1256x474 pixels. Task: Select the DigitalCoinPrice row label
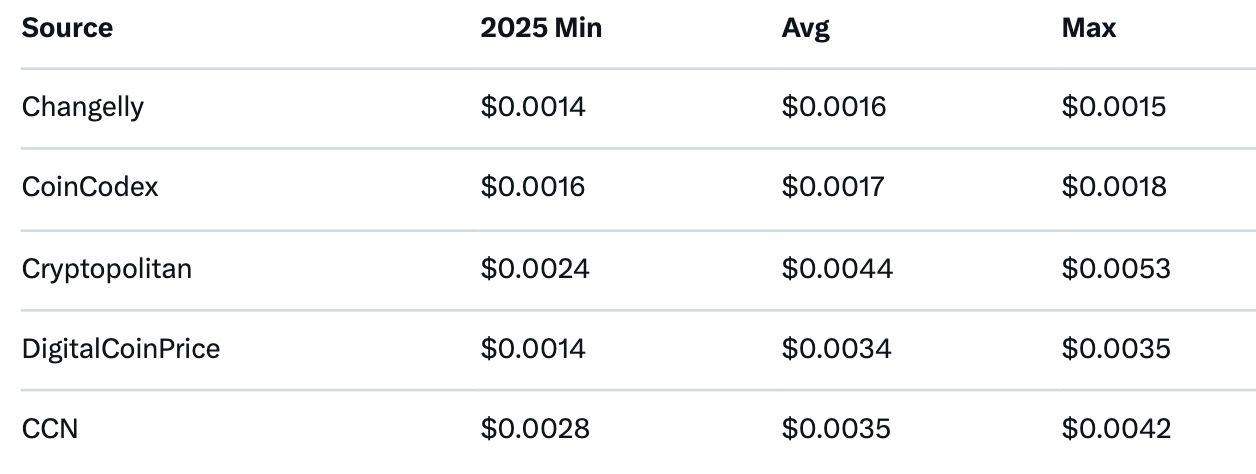pos(121,348)
